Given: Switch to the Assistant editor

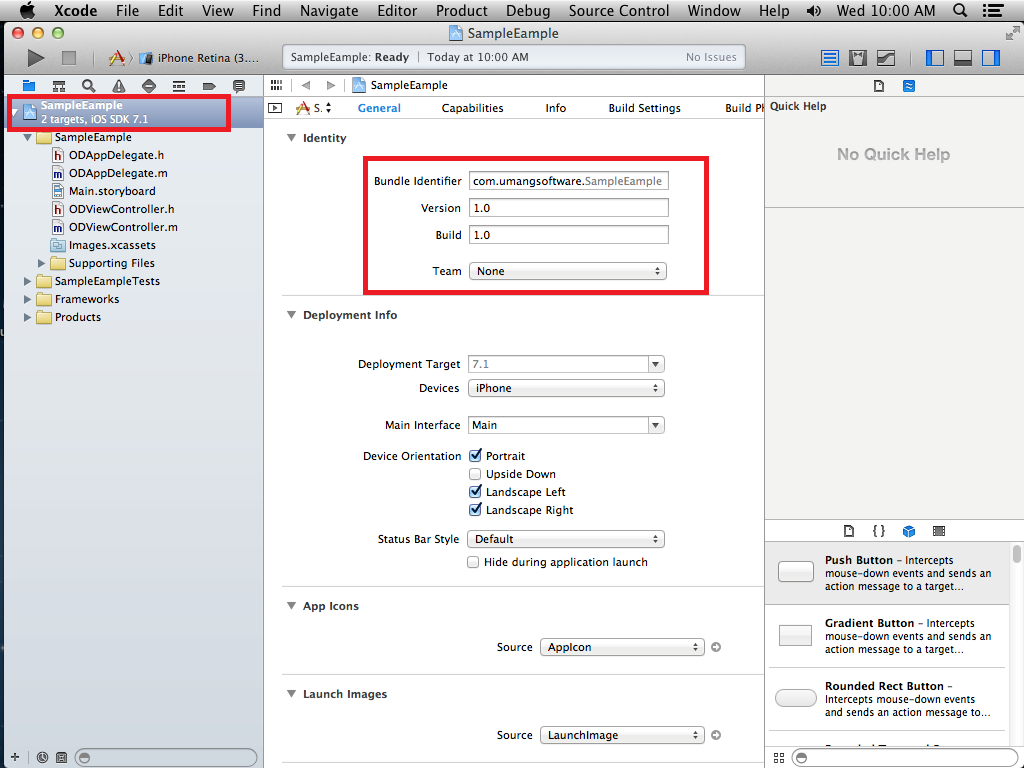Looking at the screenshot, I should click(857, 58).
